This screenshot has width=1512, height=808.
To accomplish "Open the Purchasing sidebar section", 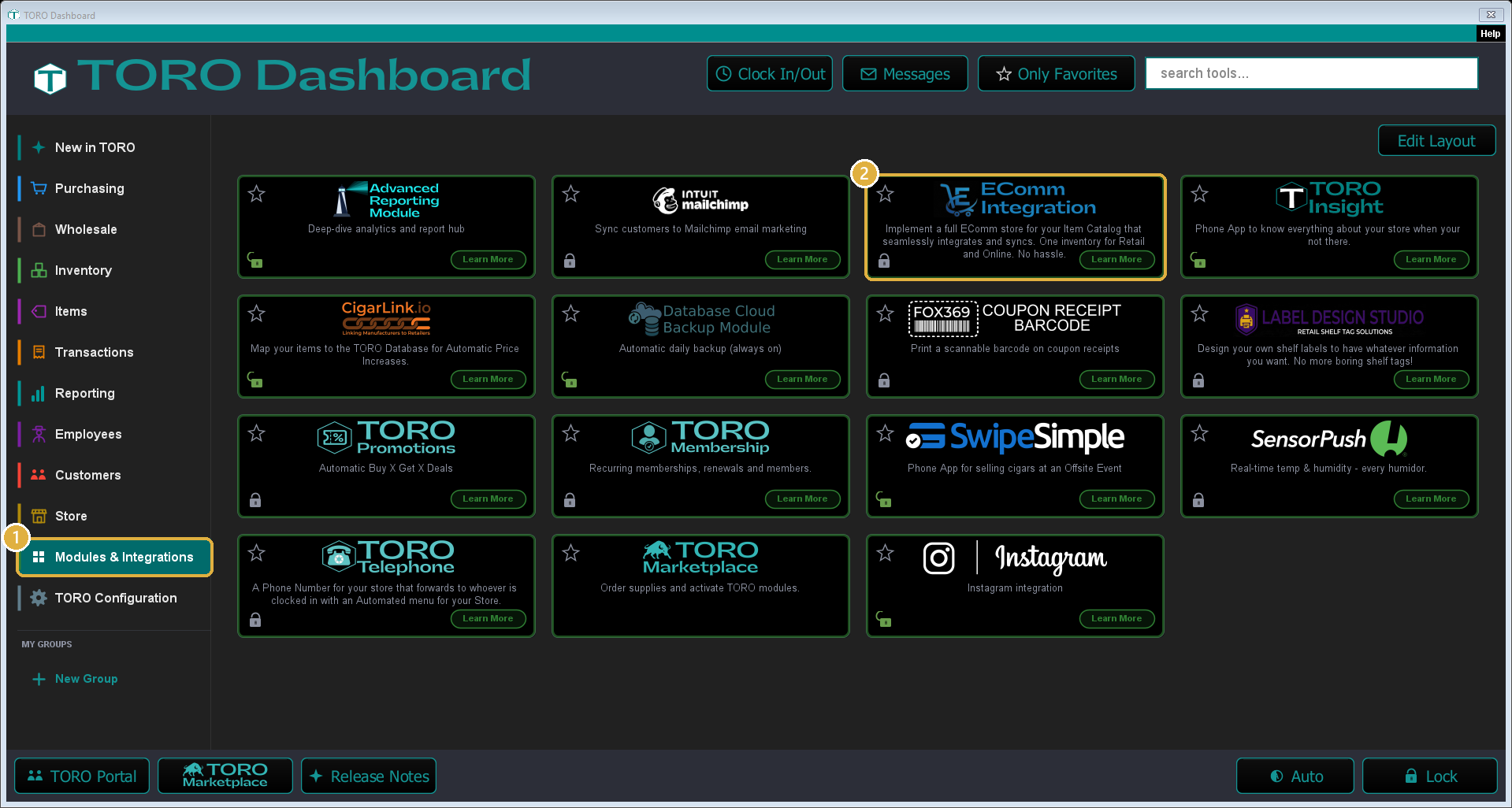I will pos(113,188).
